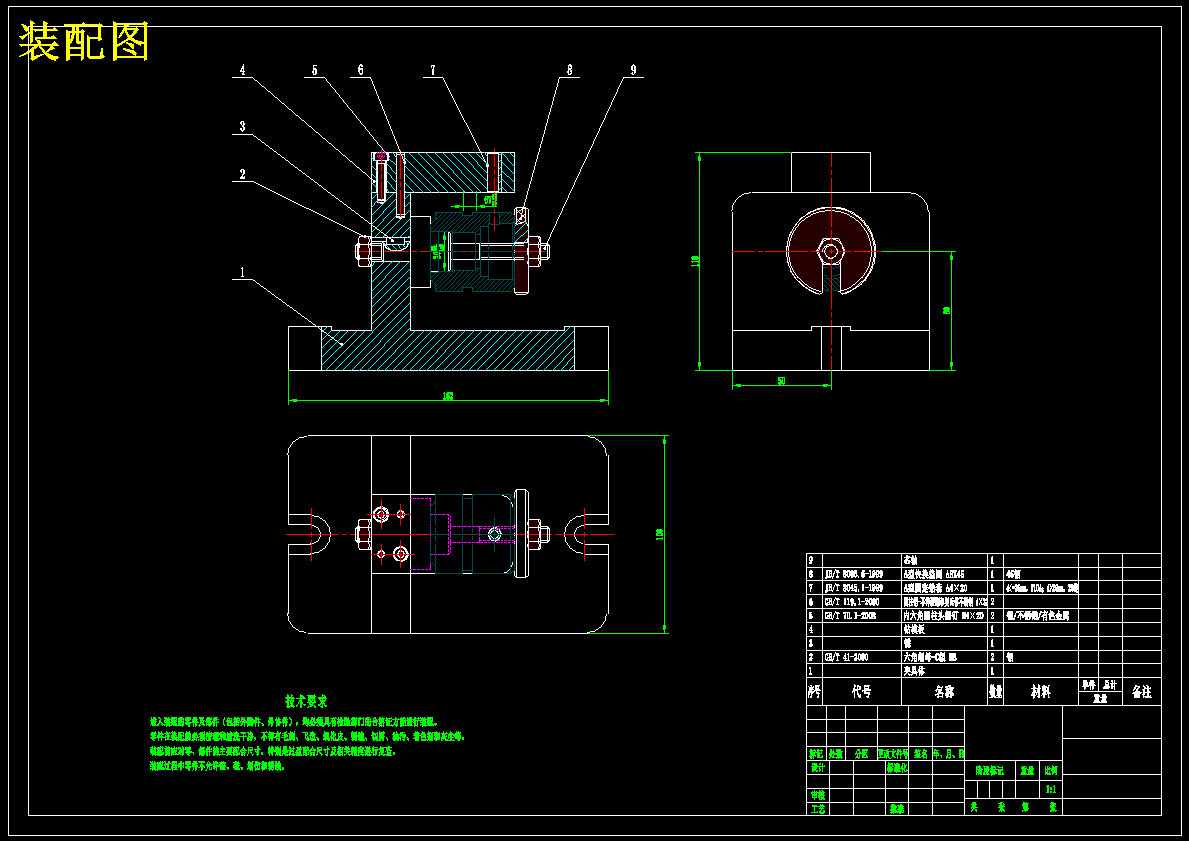Click the 夹具体 part name in row 1

pos(914,671)
